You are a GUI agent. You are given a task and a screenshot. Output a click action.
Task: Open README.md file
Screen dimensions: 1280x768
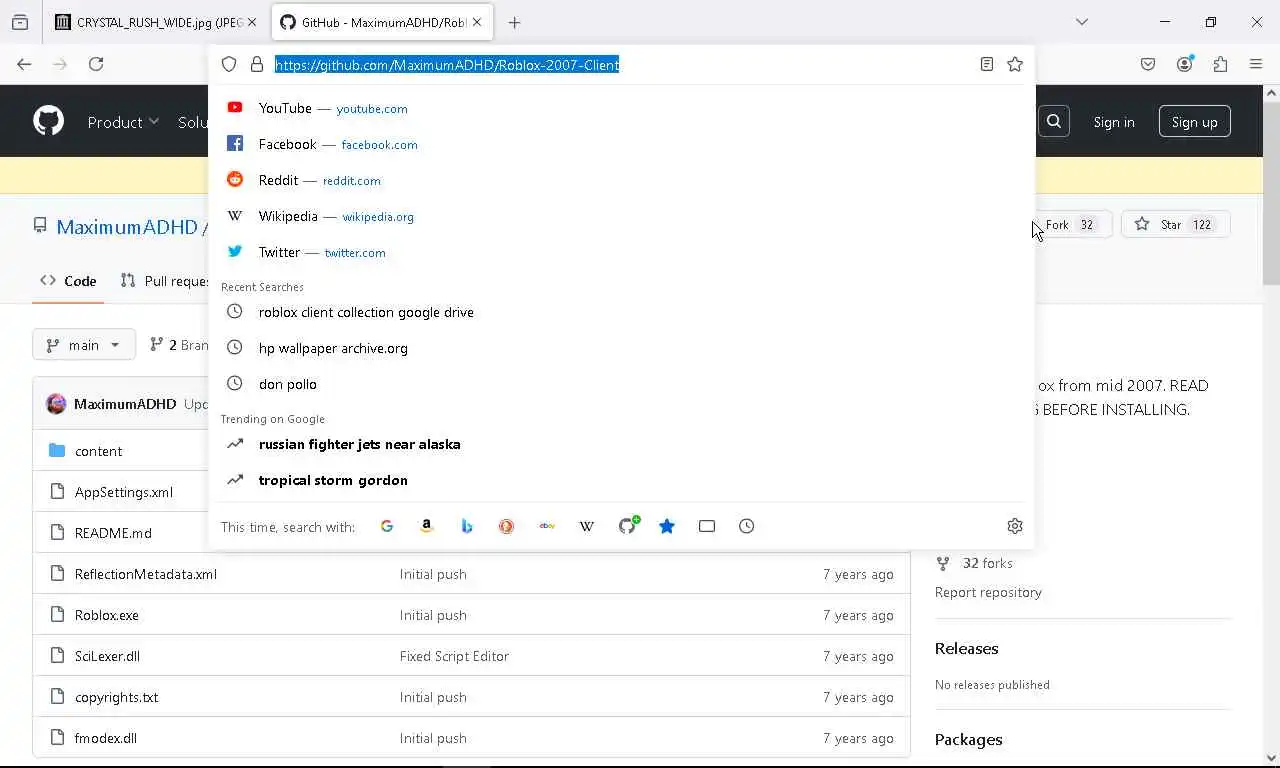[x=113, y=533]
